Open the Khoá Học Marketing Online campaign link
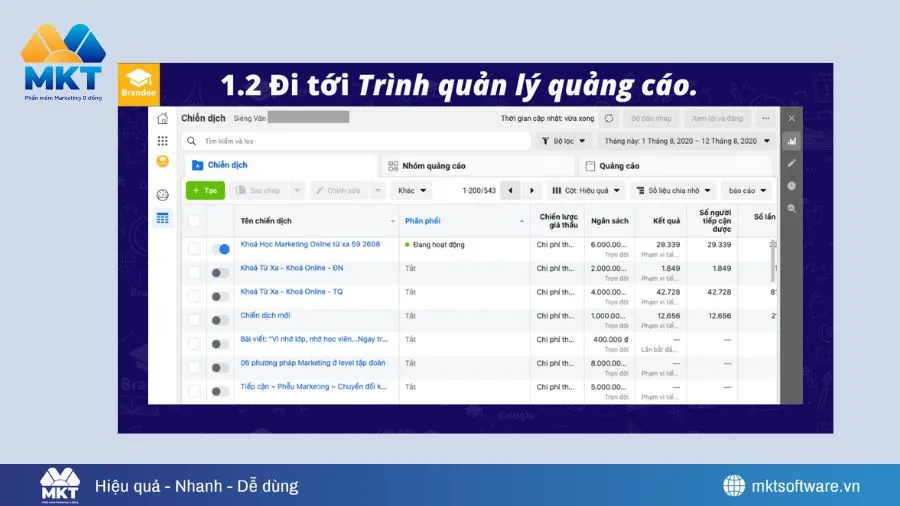The image size is (900, 506). [x=310, y=244]
